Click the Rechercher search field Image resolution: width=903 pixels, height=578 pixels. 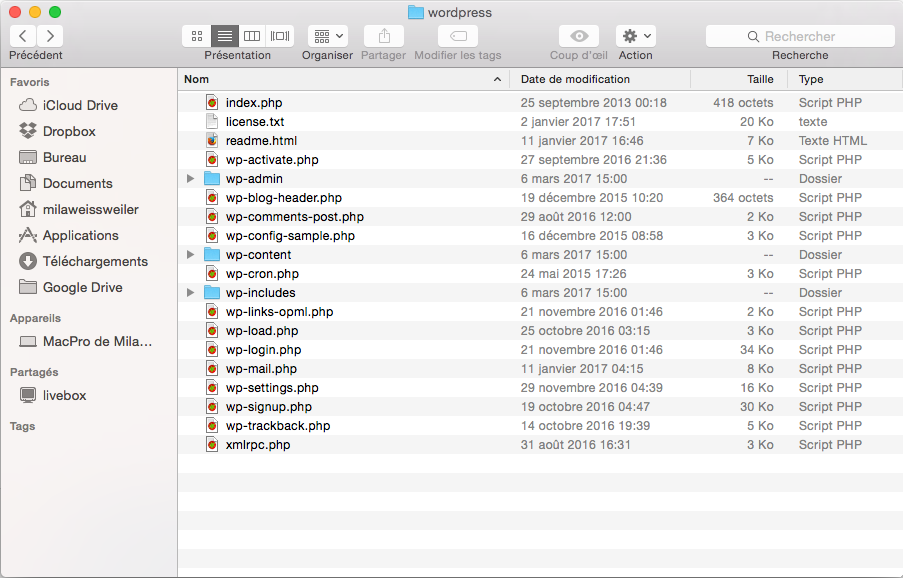click(x=800, y=36)
